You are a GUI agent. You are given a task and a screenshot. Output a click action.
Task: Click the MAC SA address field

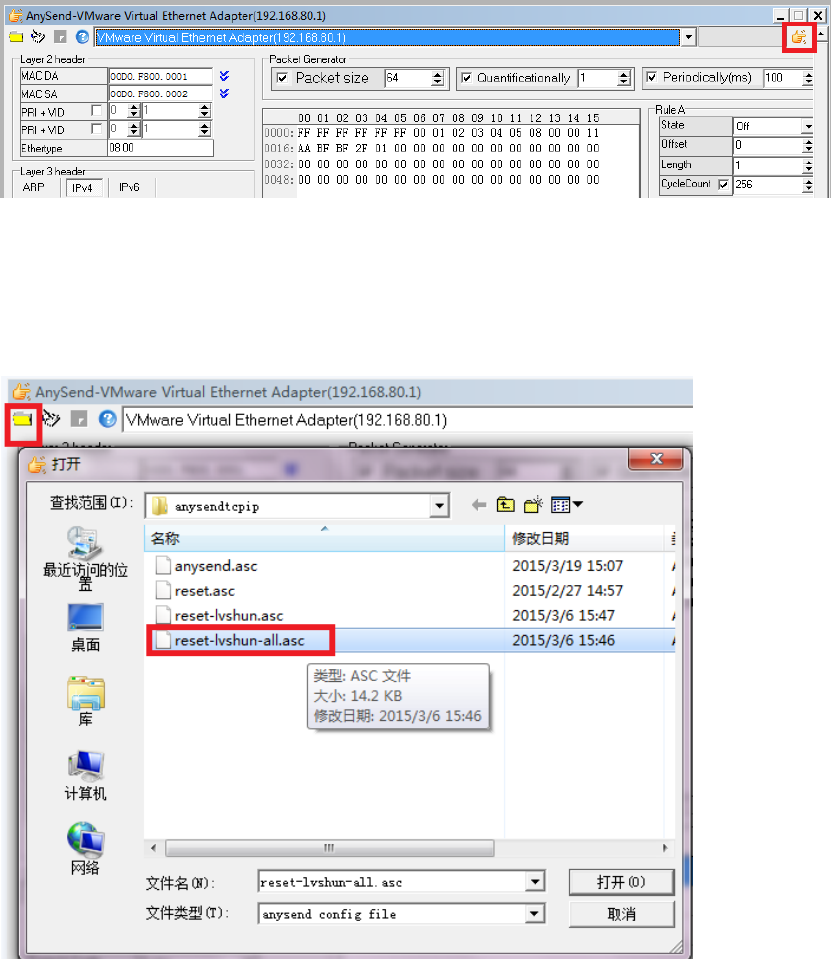tap(161, 94)
